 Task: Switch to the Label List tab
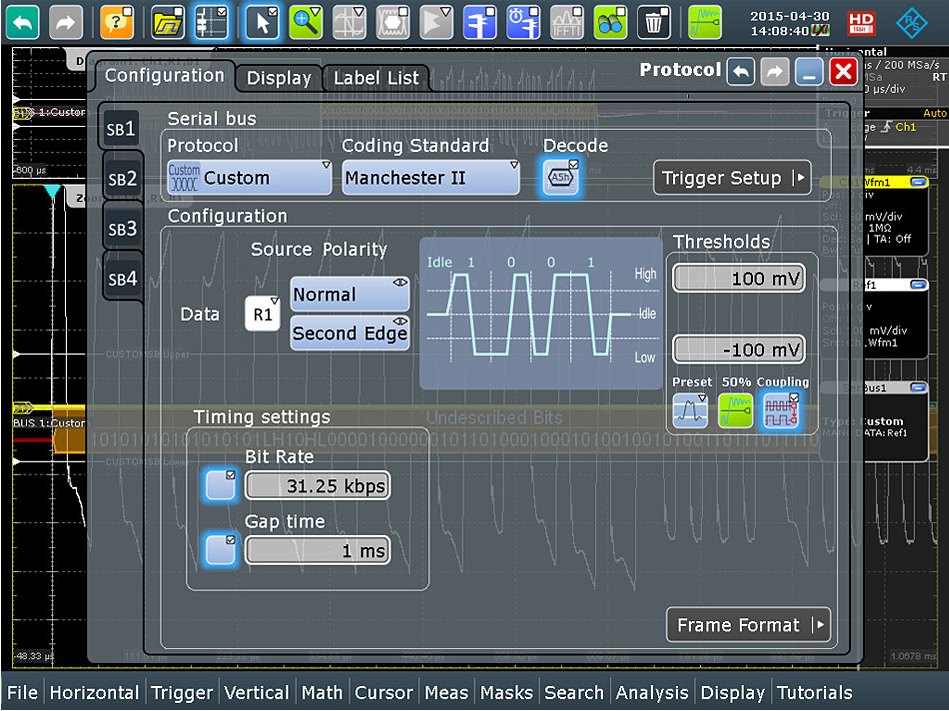coord(376,78)
